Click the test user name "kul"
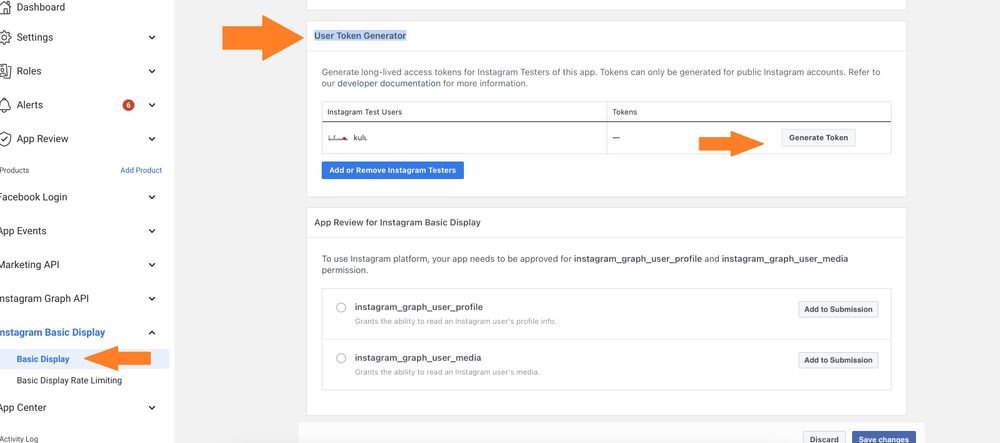 tap(360, 138)
